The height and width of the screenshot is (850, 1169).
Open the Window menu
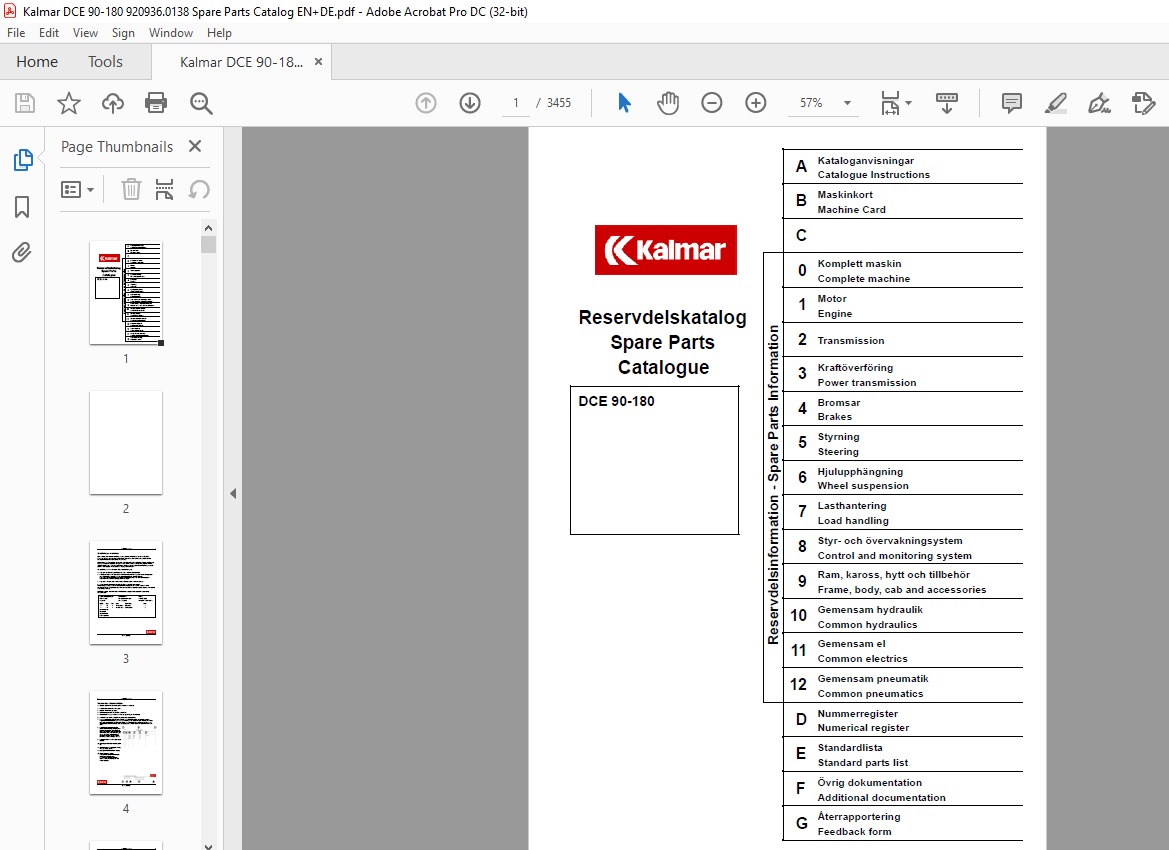tap(171, 33)
